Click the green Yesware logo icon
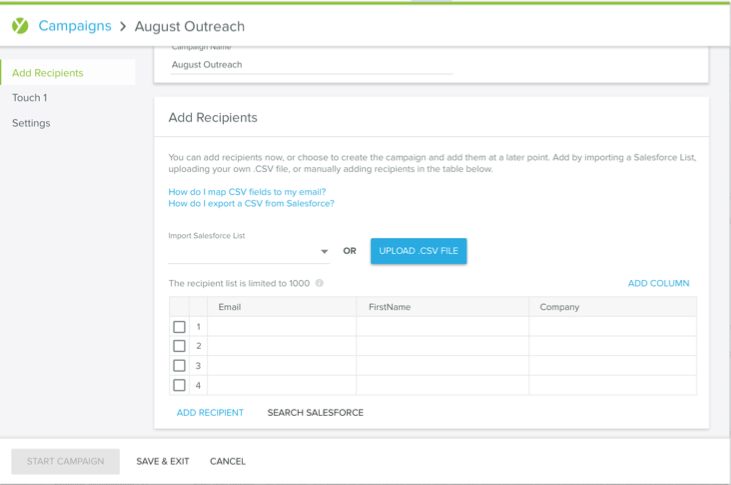The height and width of the screenshot is (485, 731). click(x=20, y=26)
